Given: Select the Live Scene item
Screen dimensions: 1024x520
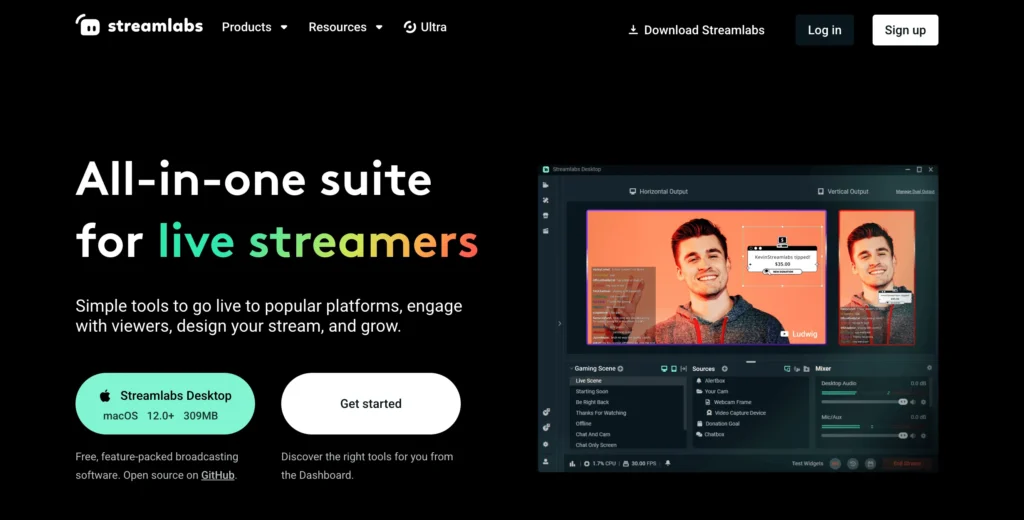Looking at the screenshot, I should [627, 381].
